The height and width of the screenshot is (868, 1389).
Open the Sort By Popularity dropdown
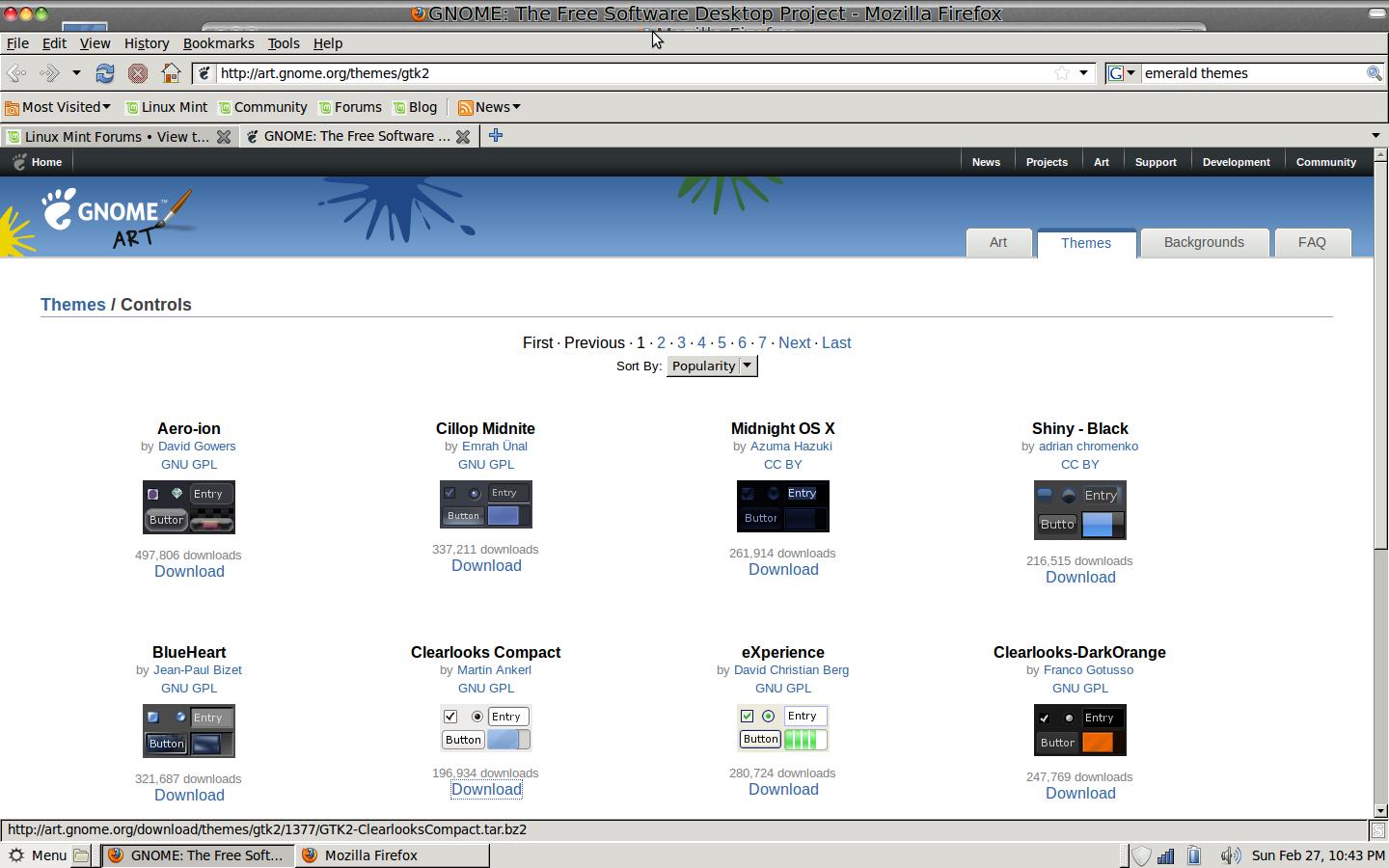point(712,366)
